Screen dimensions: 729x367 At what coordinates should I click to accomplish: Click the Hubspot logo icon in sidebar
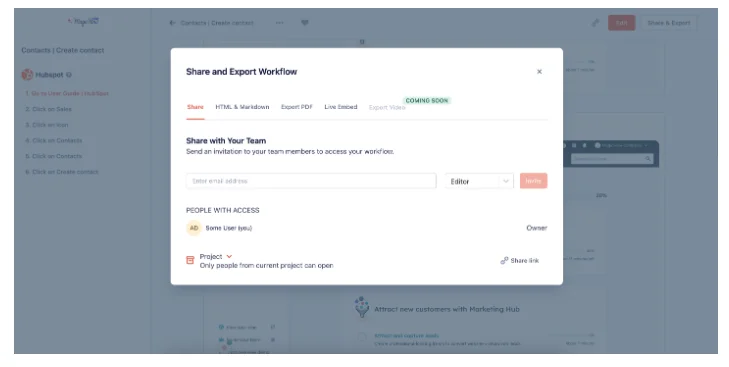point(27,74)
